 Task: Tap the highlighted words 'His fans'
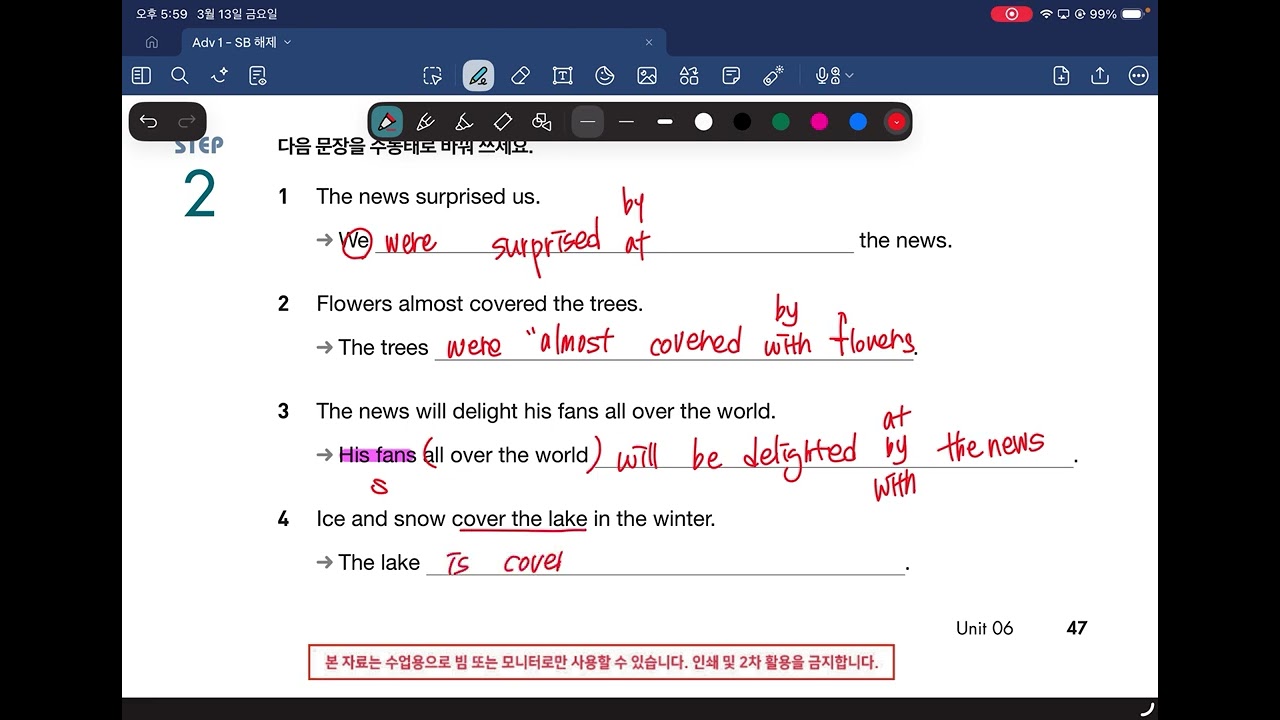[377, 455]
